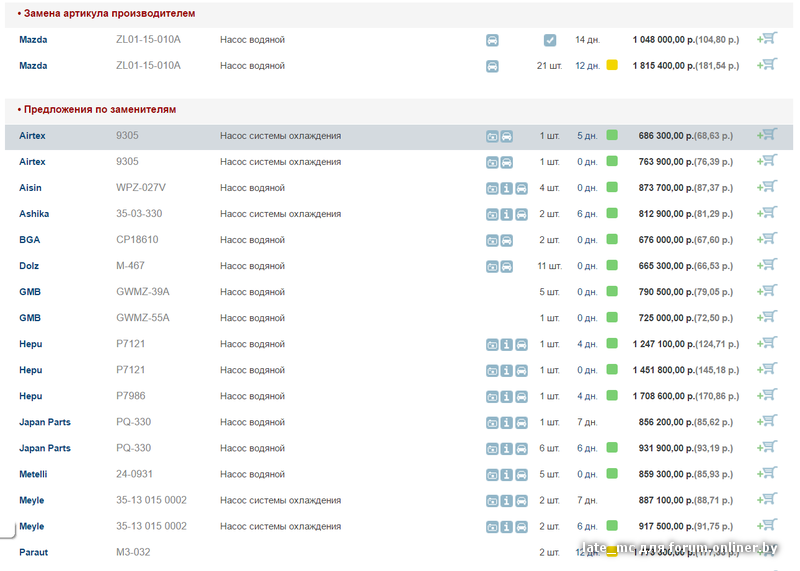Viewport: 800px width, 571px height.
Task: Click car icon for Mazda 21 шт. offer
Action: click(x=492, y=66)
